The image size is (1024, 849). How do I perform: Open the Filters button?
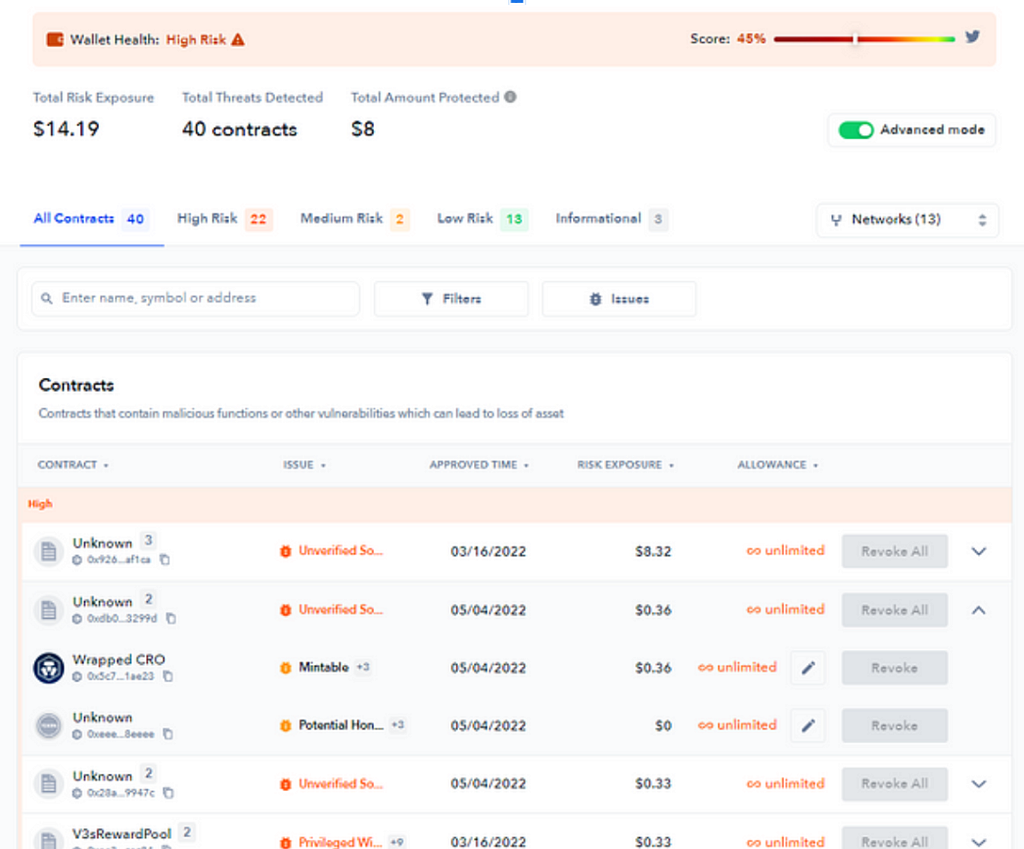[x=451, y=299]
